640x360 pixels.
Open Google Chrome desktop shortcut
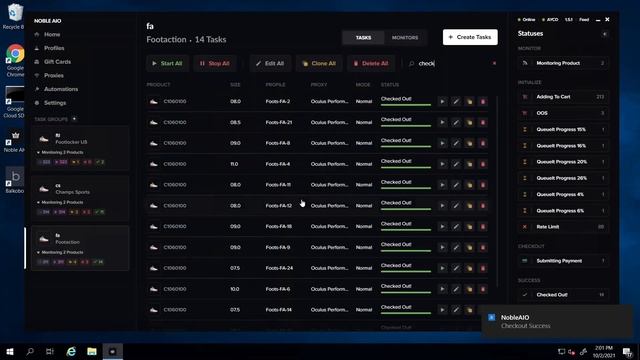pos(15,60)
